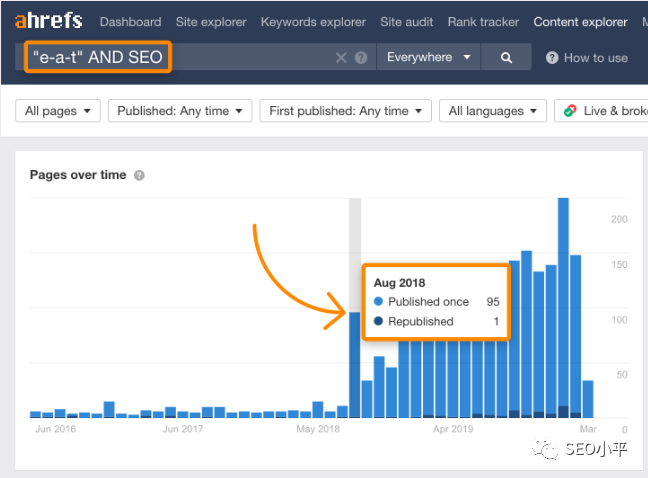Open the All pages filter dropdown
Screen dimensions: 648x478
(58, 111)
